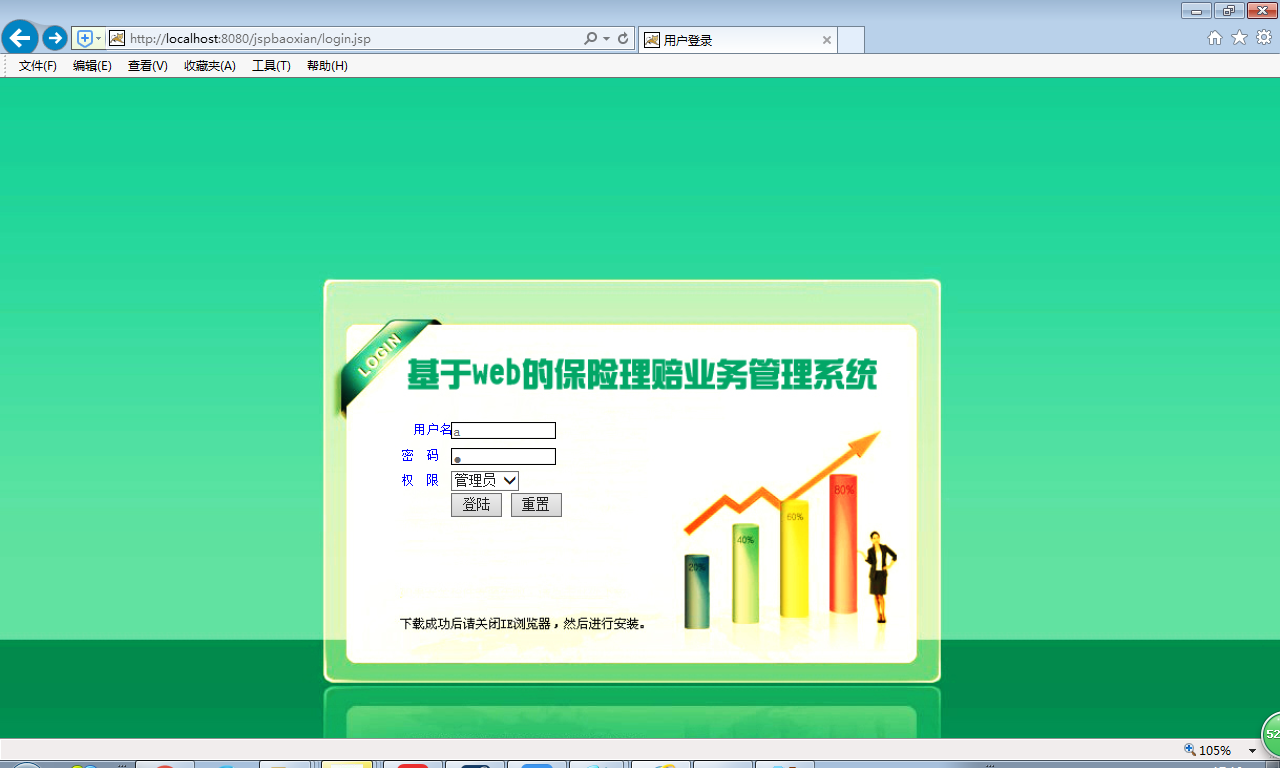Open the Home page via the house icon
This screenshot has width=1280, height=768.
[1213, 38]
